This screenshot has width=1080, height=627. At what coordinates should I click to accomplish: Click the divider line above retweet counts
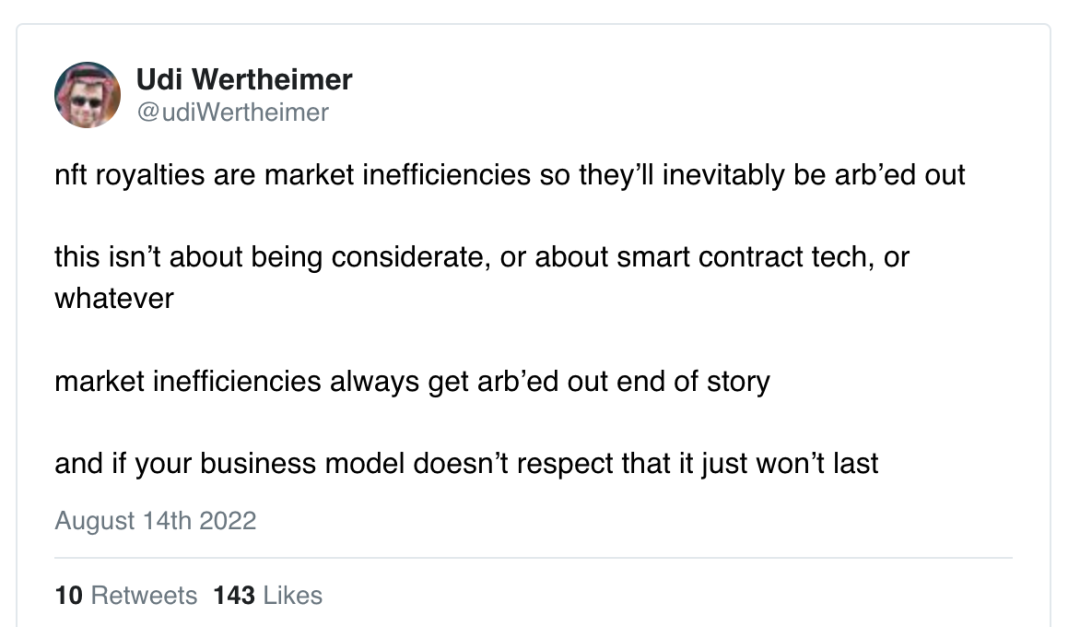pyautogui.click(x=533, y=557)
